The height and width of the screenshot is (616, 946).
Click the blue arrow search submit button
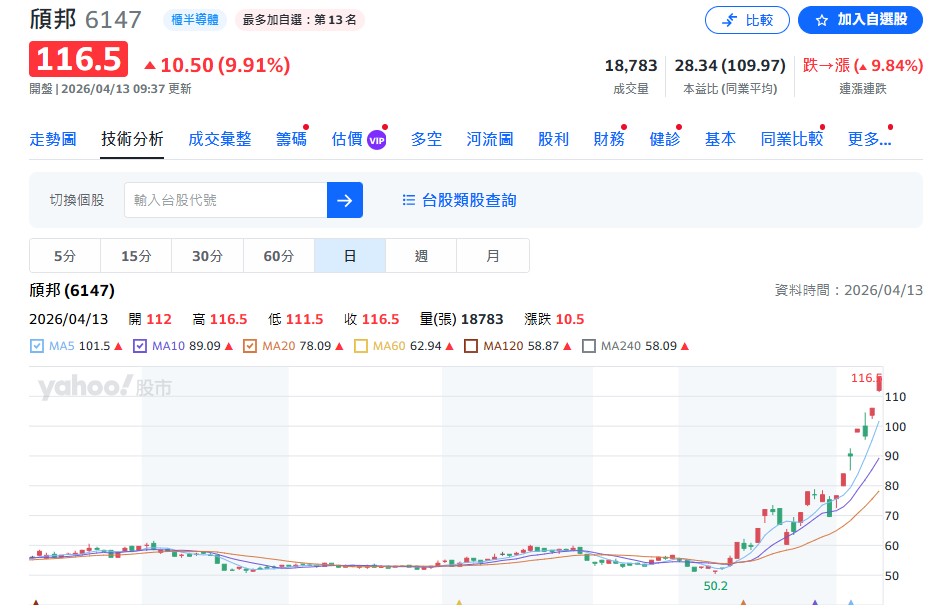tap(344, 200)
